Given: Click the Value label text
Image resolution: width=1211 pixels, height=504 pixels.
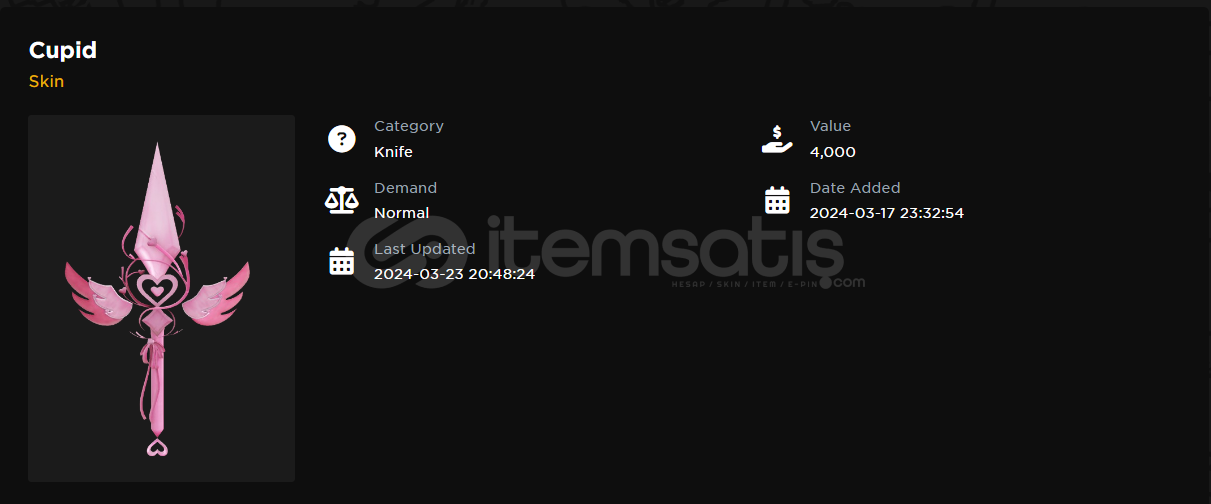Looking at the screenshot, I should coord(830,126).
